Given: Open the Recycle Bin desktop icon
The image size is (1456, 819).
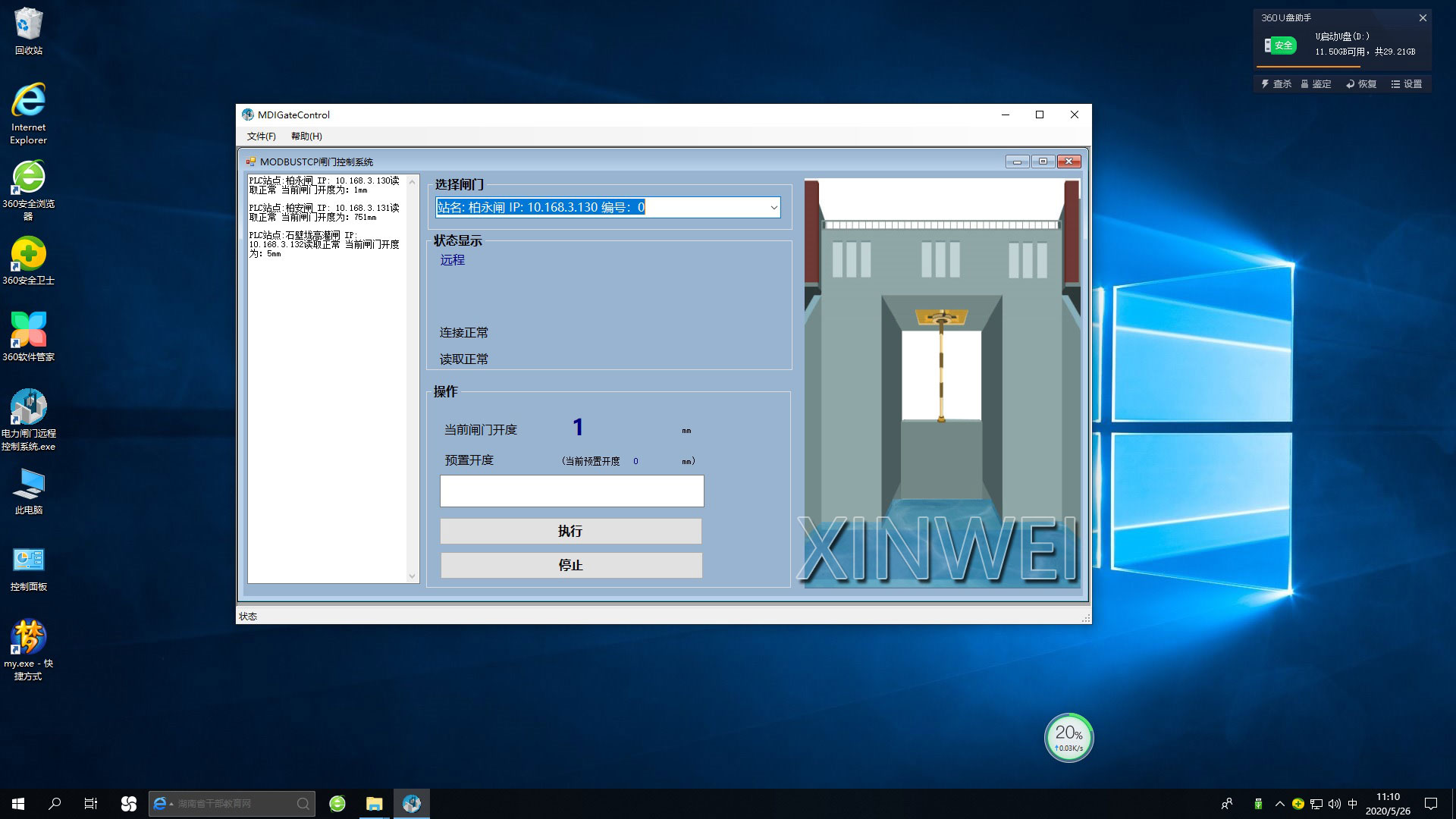Looking at the screenshot, I should (x=29, y=31).
